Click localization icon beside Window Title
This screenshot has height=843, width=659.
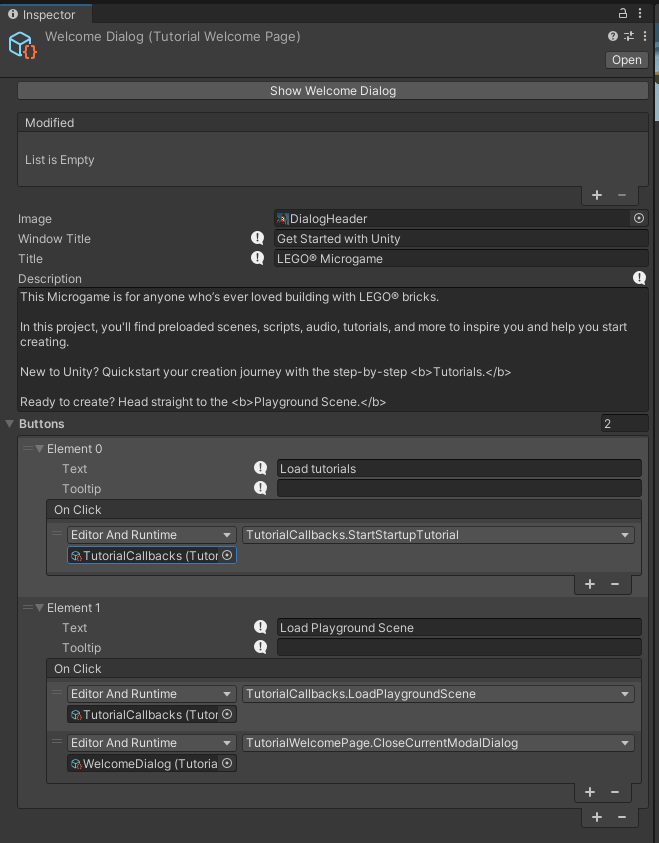(x=257, y=238)
